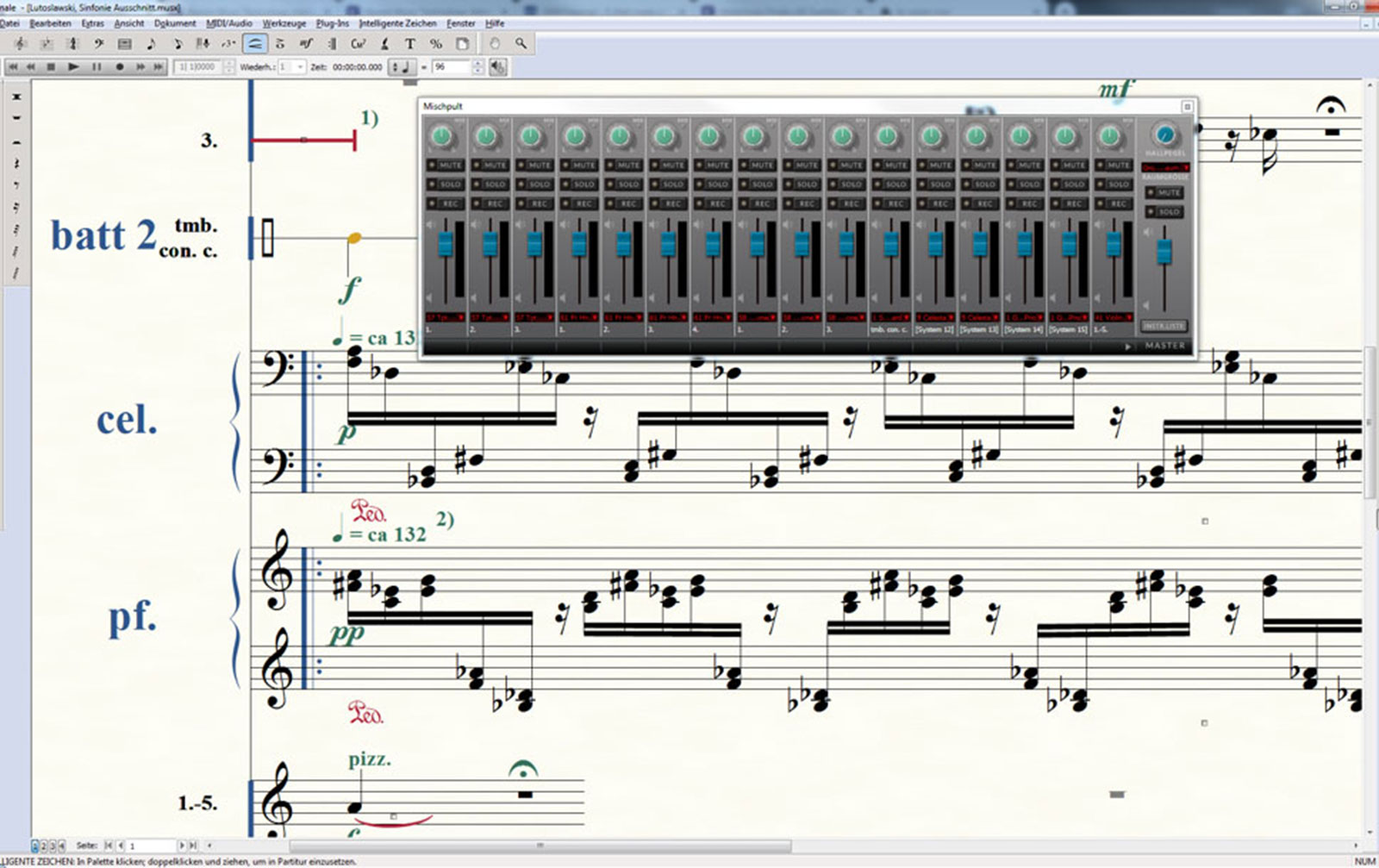This screenshot has height=868, width=1379.
Task: Click the INSTR.LISTE button in mixer
Action: pos(1164,326)
